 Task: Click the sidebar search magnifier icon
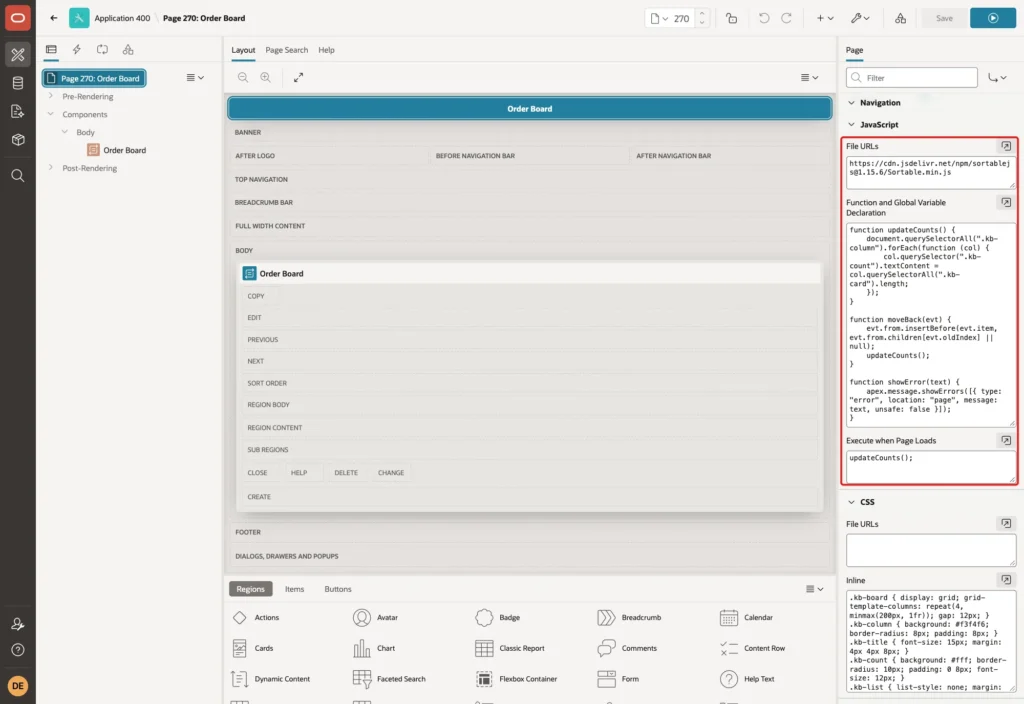(18, 176)
